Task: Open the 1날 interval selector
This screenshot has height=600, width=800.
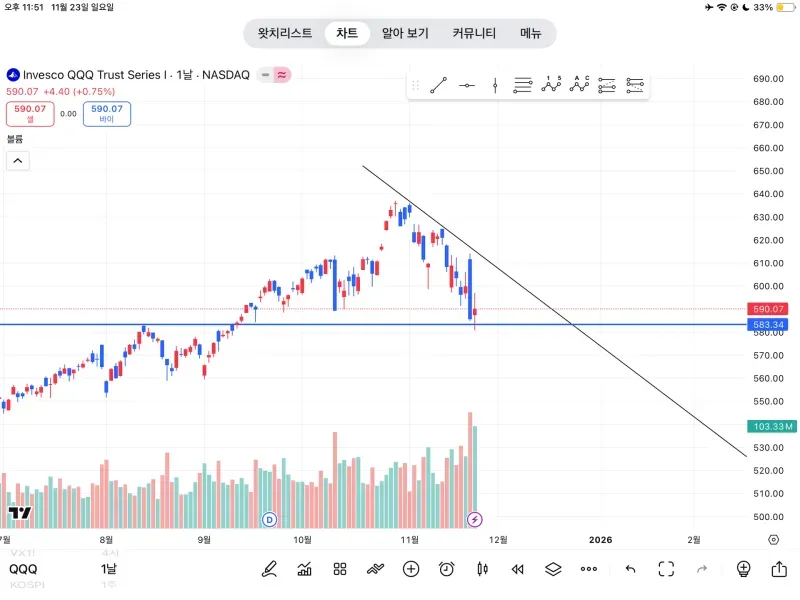Action: 108,569
